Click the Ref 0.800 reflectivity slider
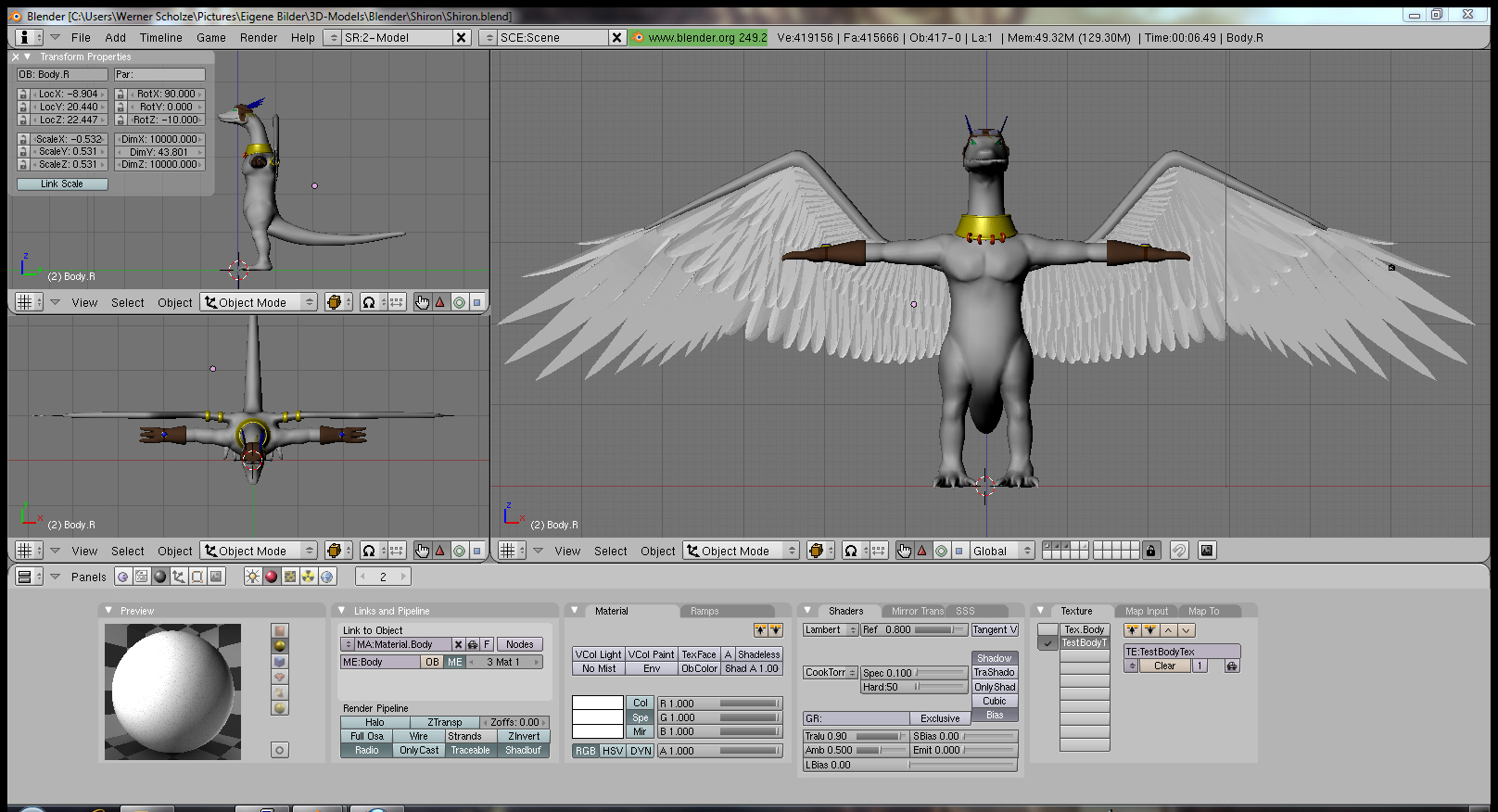Viewport: 1498px width, 812px height. 913,630
